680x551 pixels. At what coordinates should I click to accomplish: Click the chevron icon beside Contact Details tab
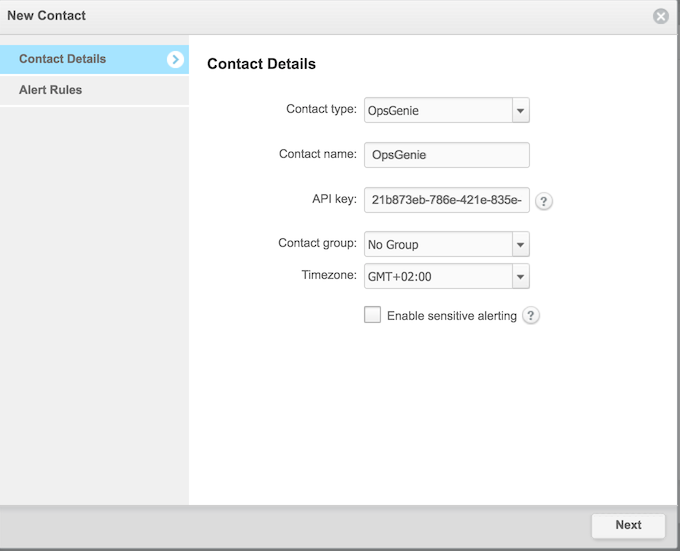pyautogui.click(x=175, y=59)
